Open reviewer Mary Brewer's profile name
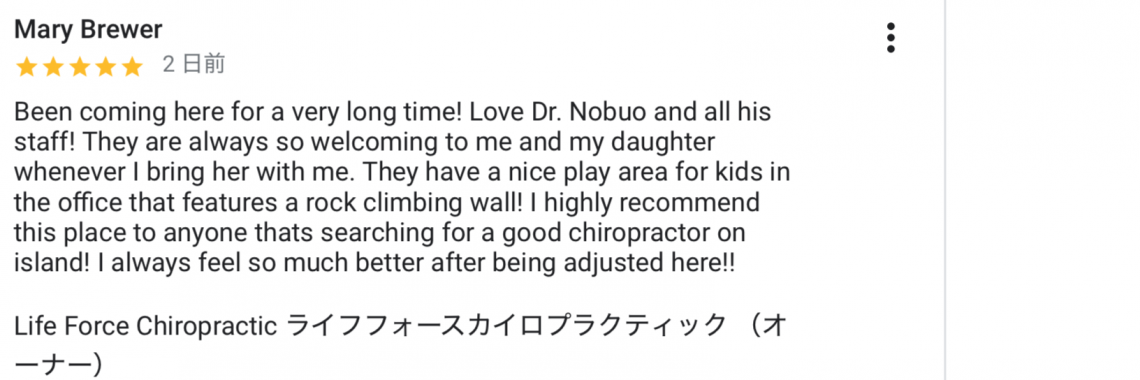Screen dimensions: 1140x380 [88, 30]
